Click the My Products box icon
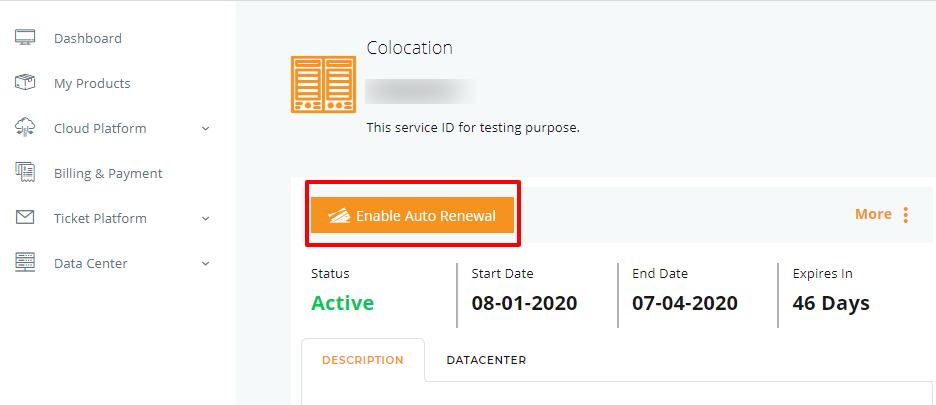936x405 pixels. pos(24,82)
